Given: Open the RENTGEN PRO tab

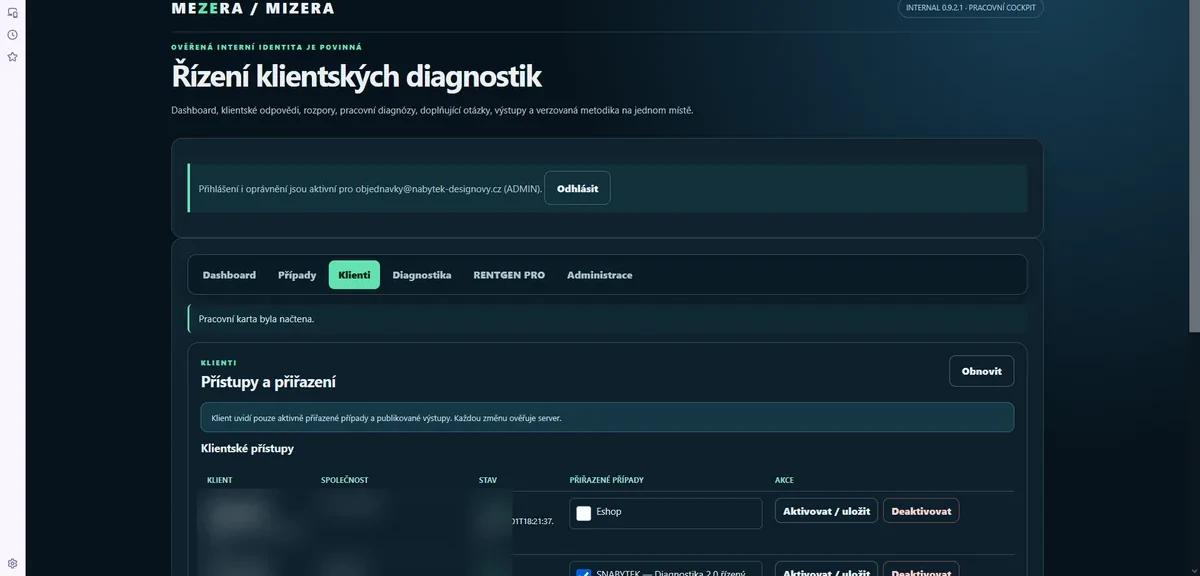Looking at the screenshot, I should 509,275.
